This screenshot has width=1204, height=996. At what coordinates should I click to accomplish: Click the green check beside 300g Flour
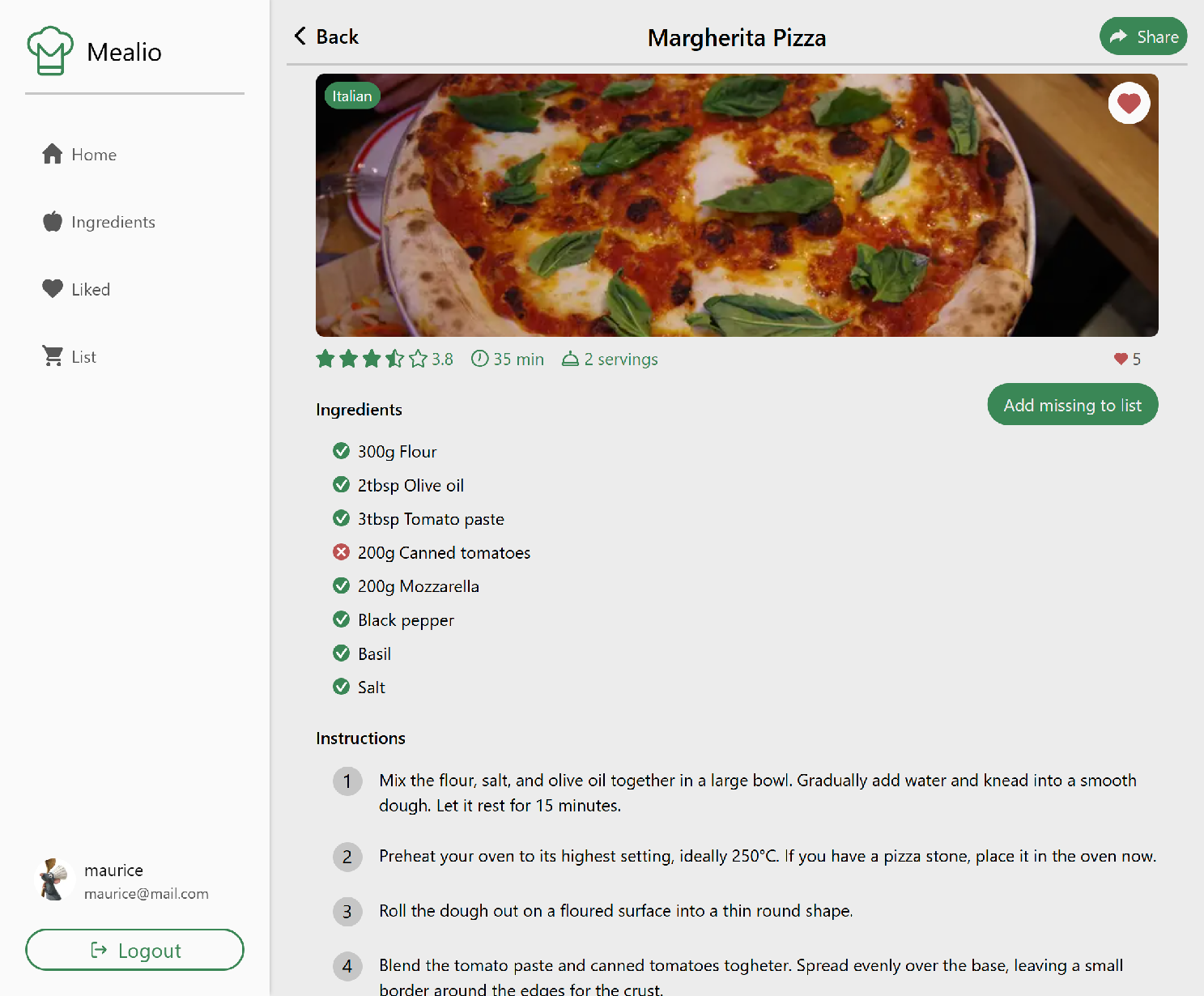[342, 451]
